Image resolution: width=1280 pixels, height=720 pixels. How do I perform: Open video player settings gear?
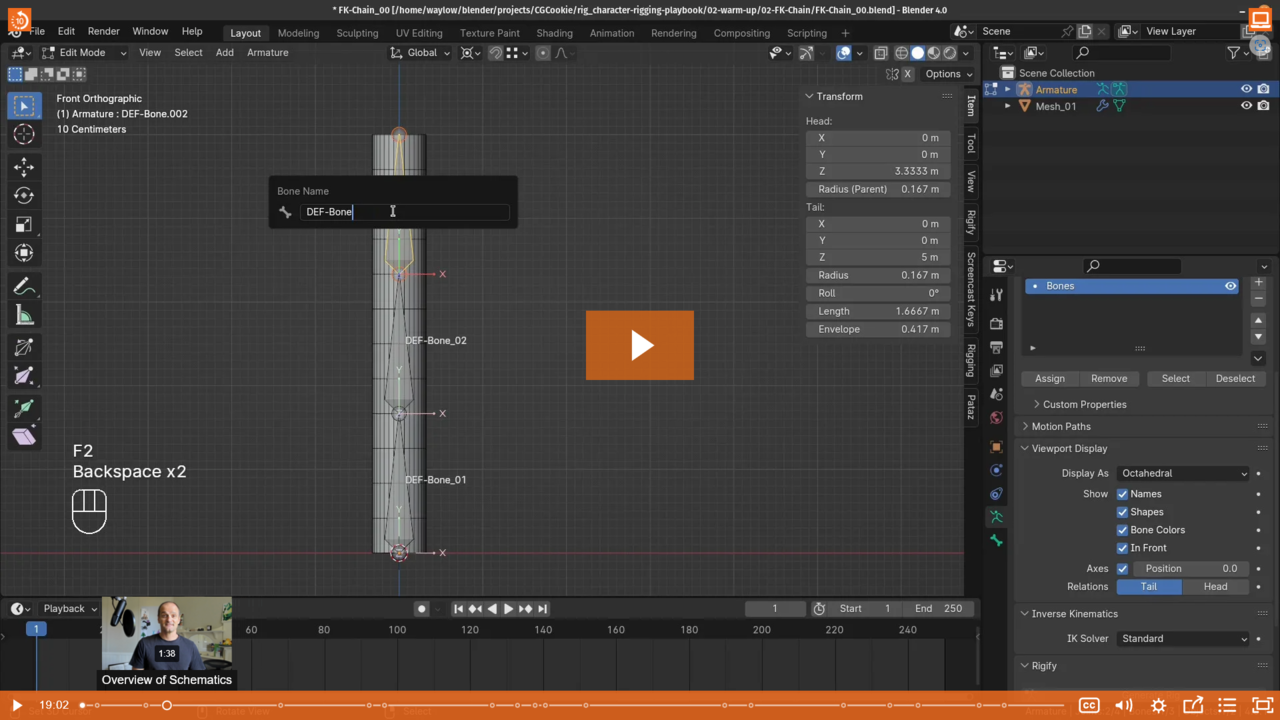[1159, 705]
